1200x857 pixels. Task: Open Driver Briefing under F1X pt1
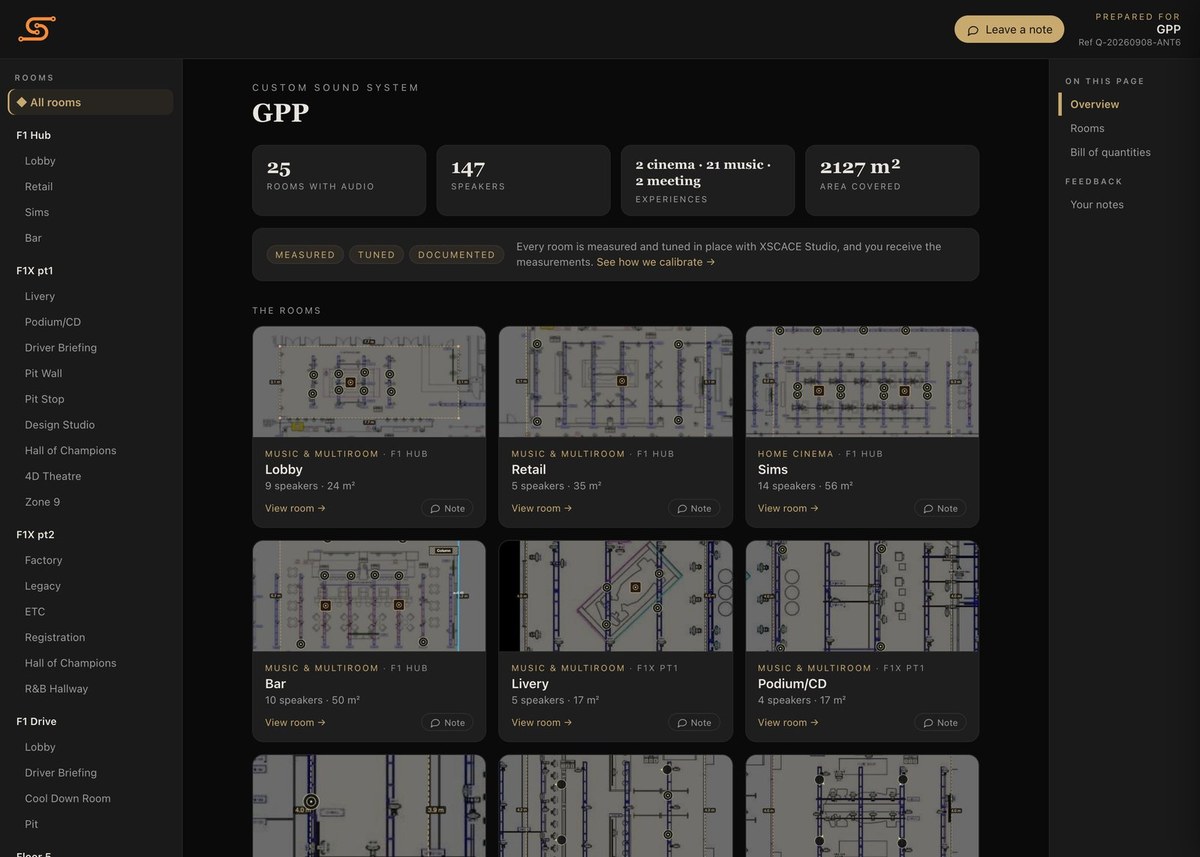(61, 348)
